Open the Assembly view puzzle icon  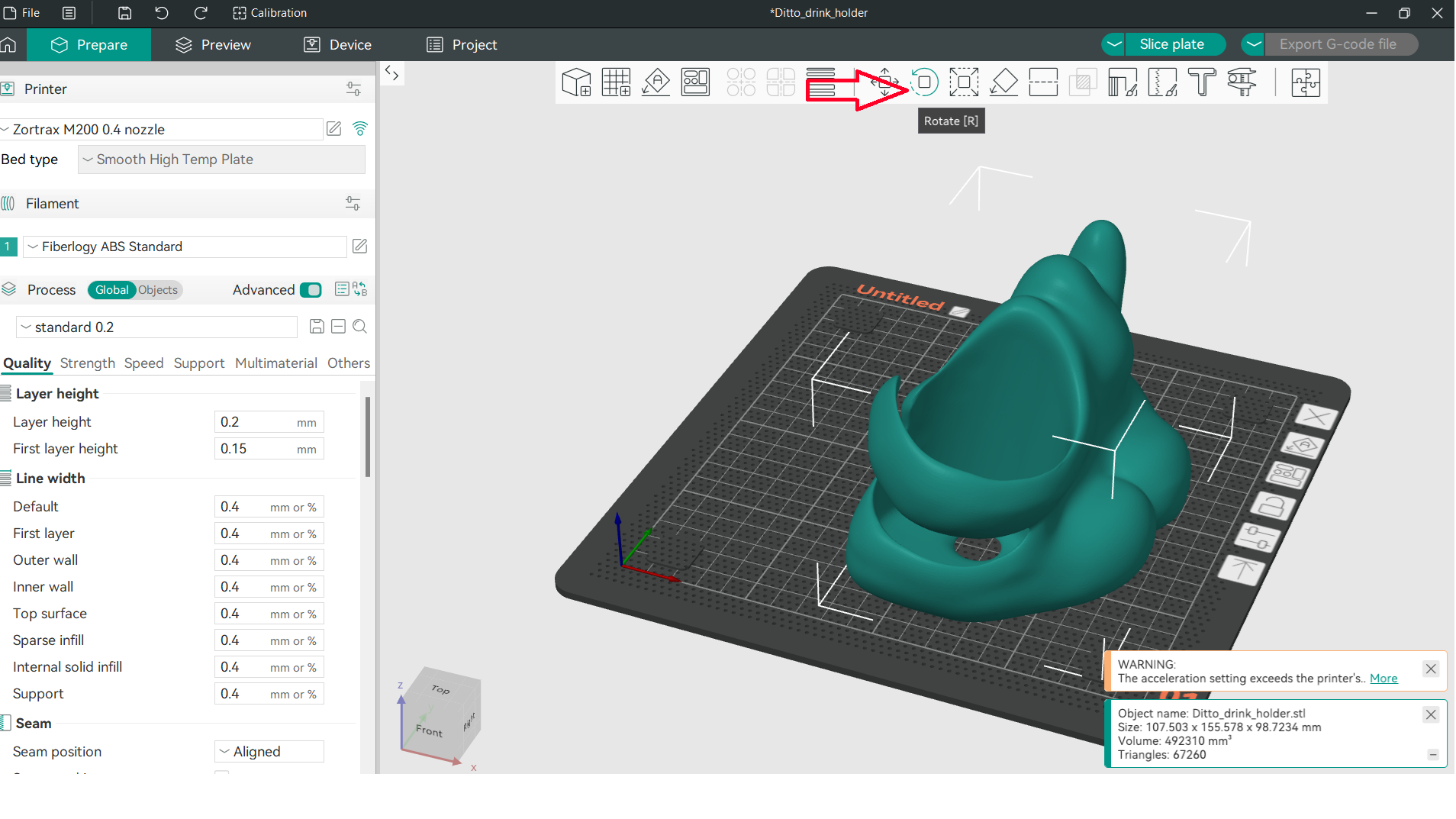coord(1305,82)
